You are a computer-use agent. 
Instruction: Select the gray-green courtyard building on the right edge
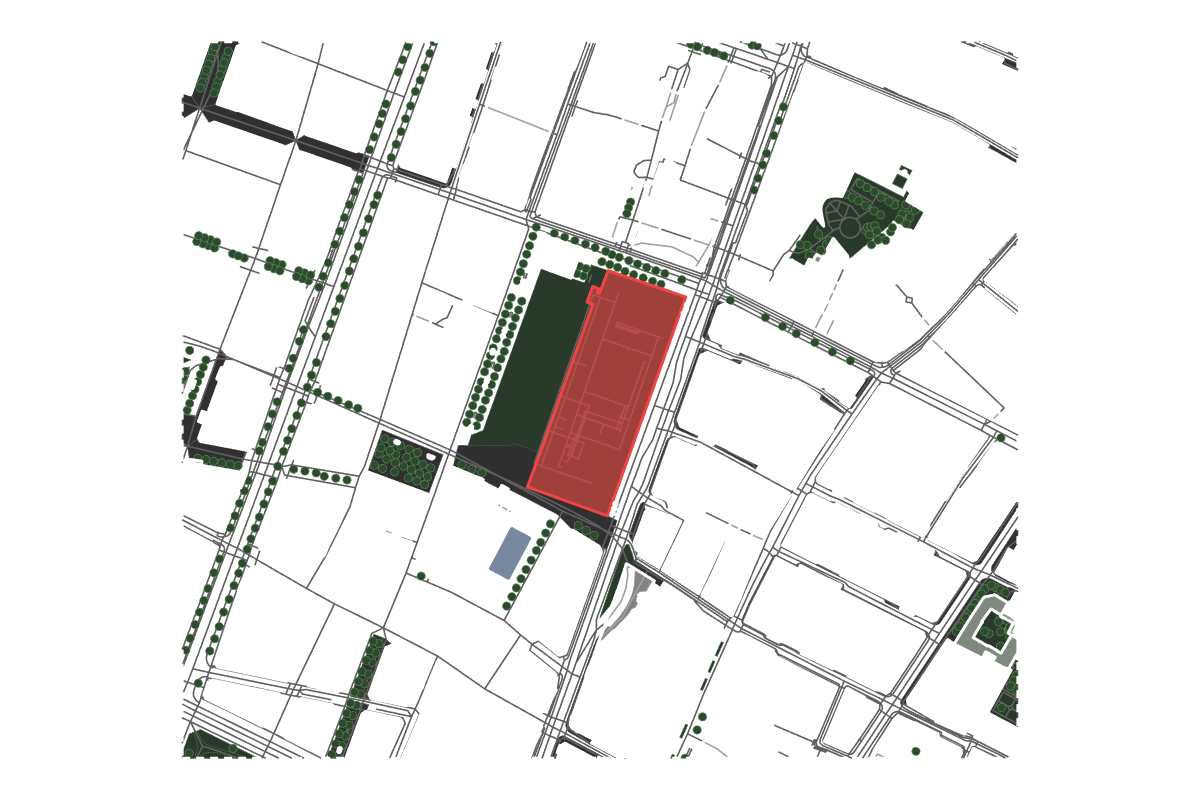tap(989, 629)
